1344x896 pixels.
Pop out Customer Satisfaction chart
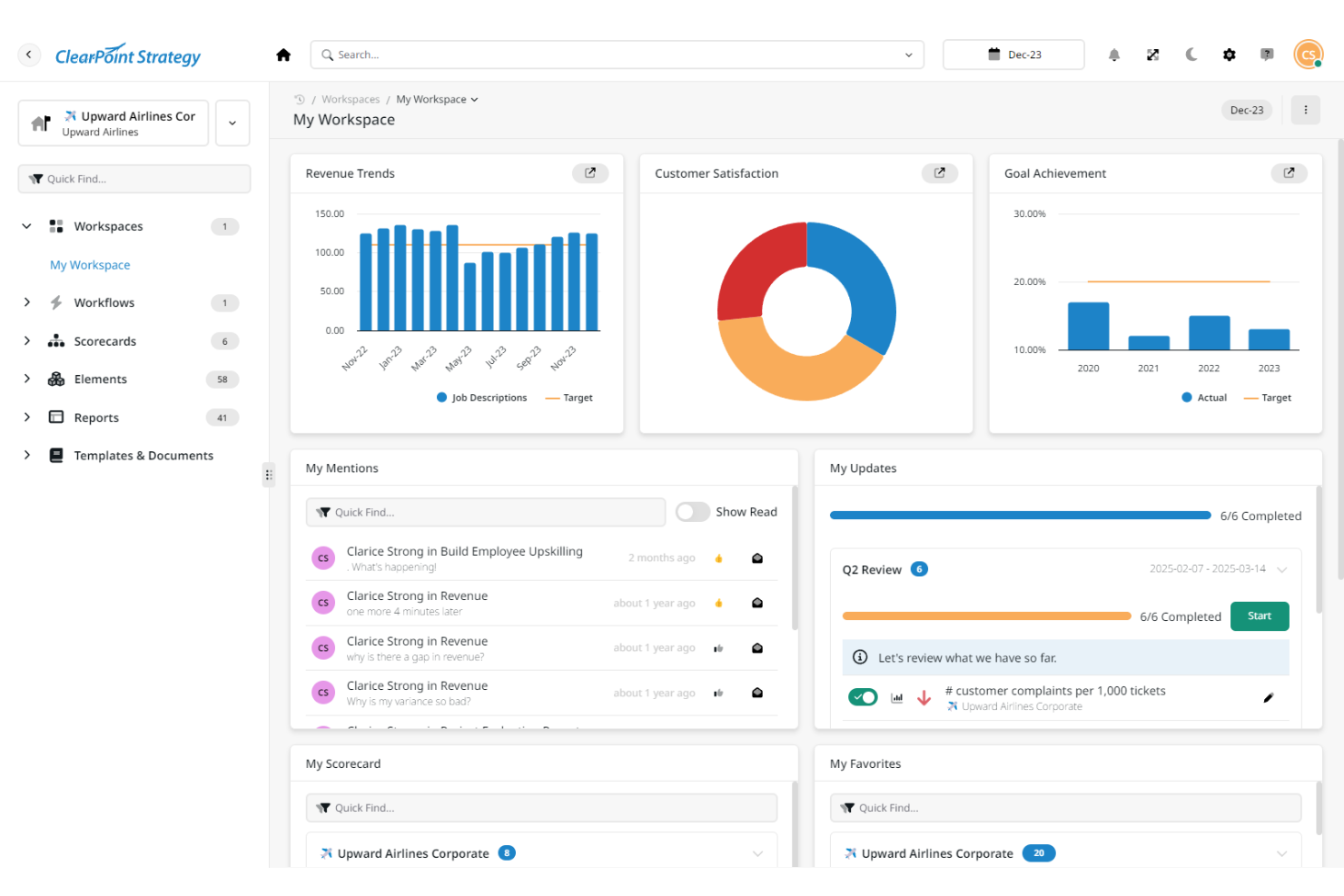click(940, 172)
